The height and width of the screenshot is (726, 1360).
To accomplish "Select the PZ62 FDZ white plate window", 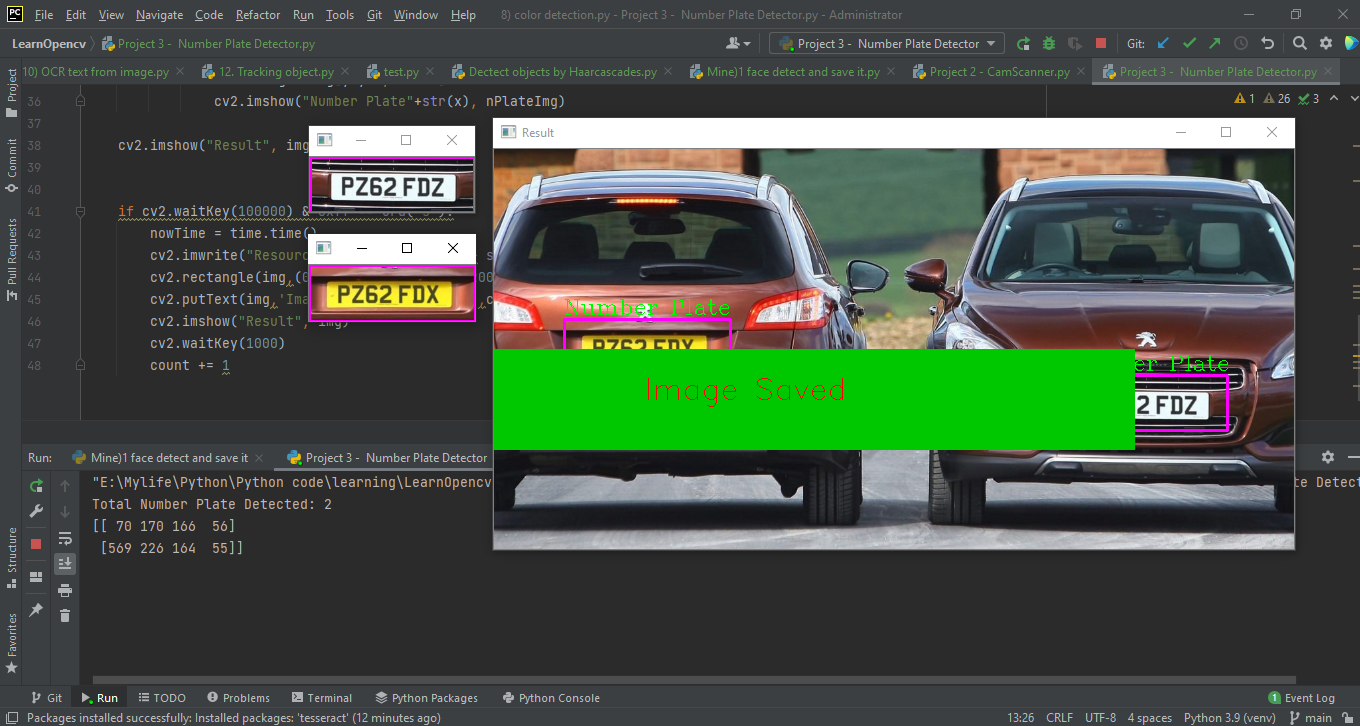I will point(392,171).
